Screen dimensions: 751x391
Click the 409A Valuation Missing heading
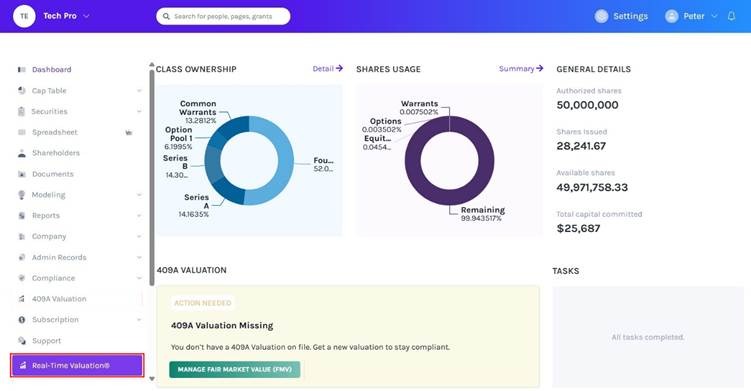pos(222,325)
